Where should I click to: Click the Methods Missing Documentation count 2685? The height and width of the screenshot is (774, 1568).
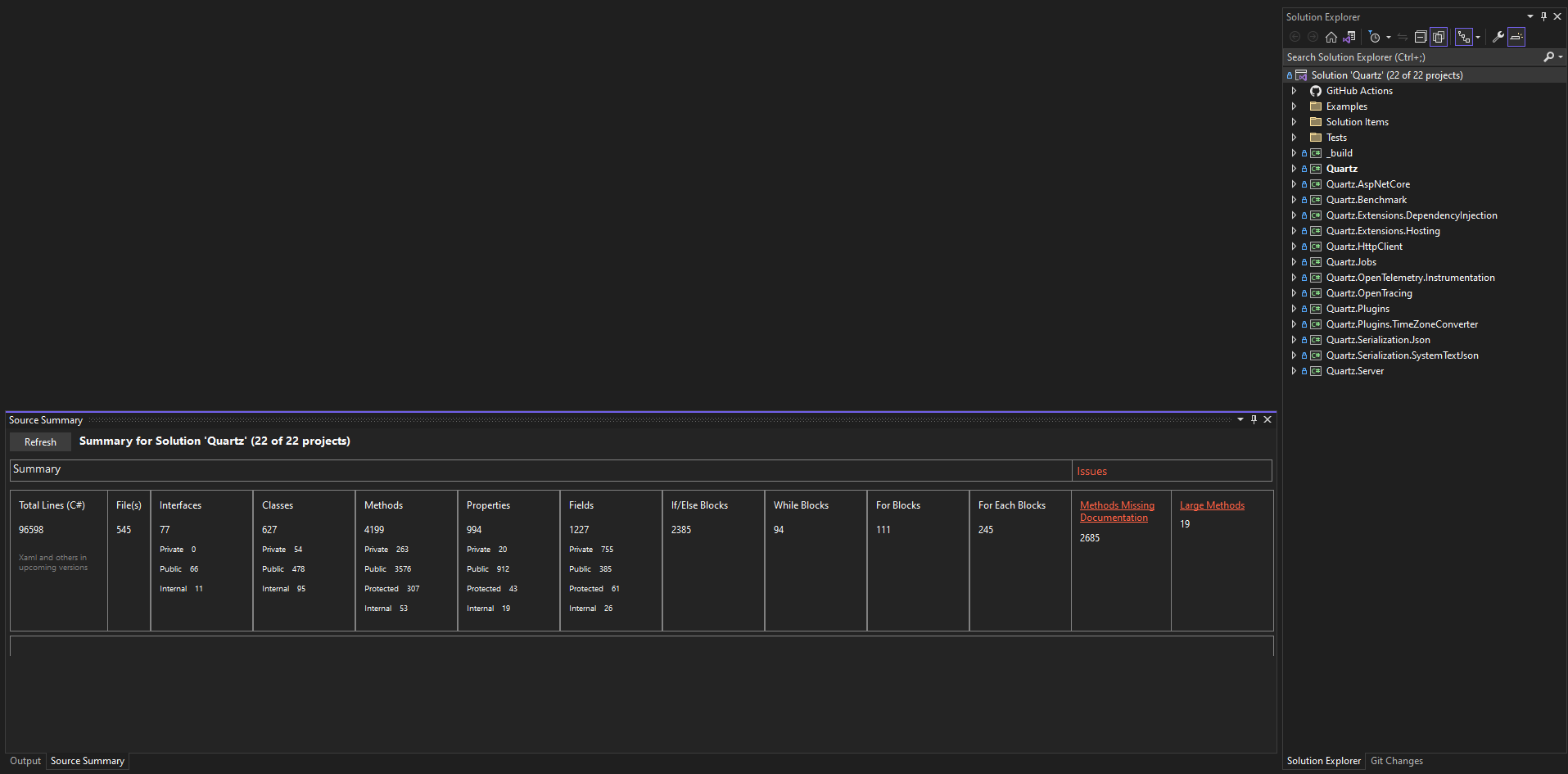(x=1090, y=538)
